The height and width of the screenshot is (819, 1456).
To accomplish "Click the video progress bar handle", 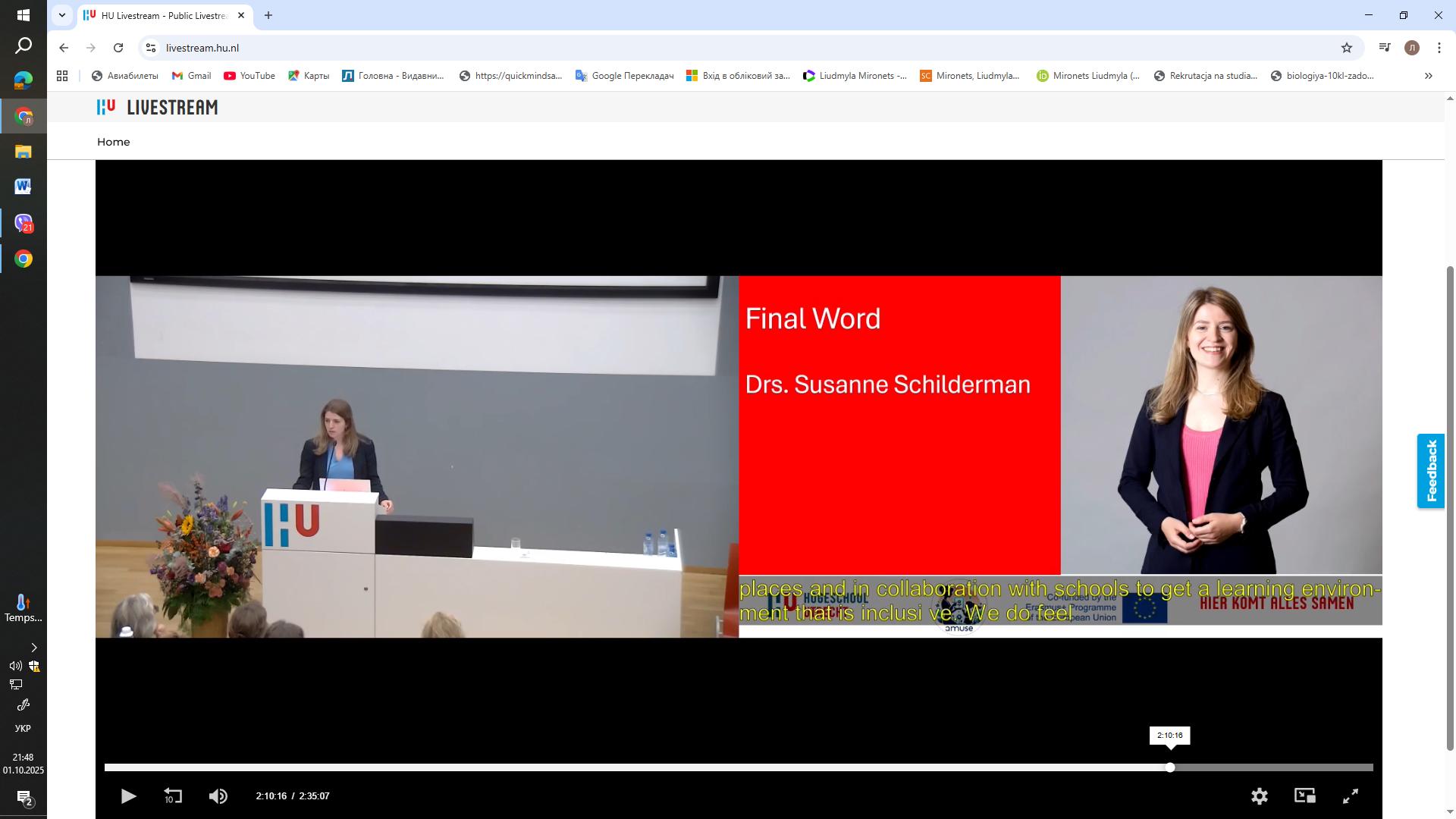I will (x=1170, y=767).
